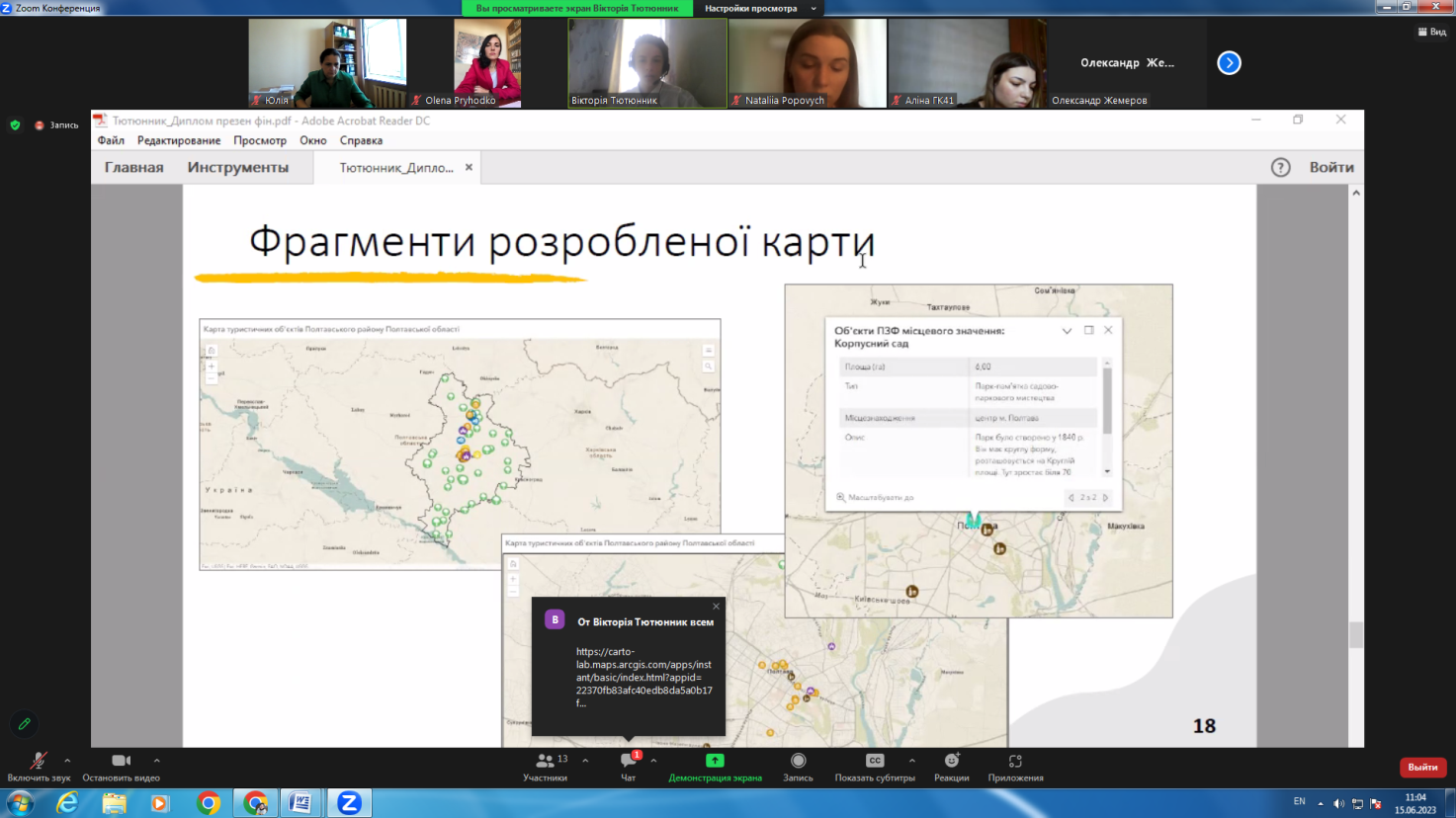Toggle camera with Остановить видео

pyautogui.click(x=121, y=762)
